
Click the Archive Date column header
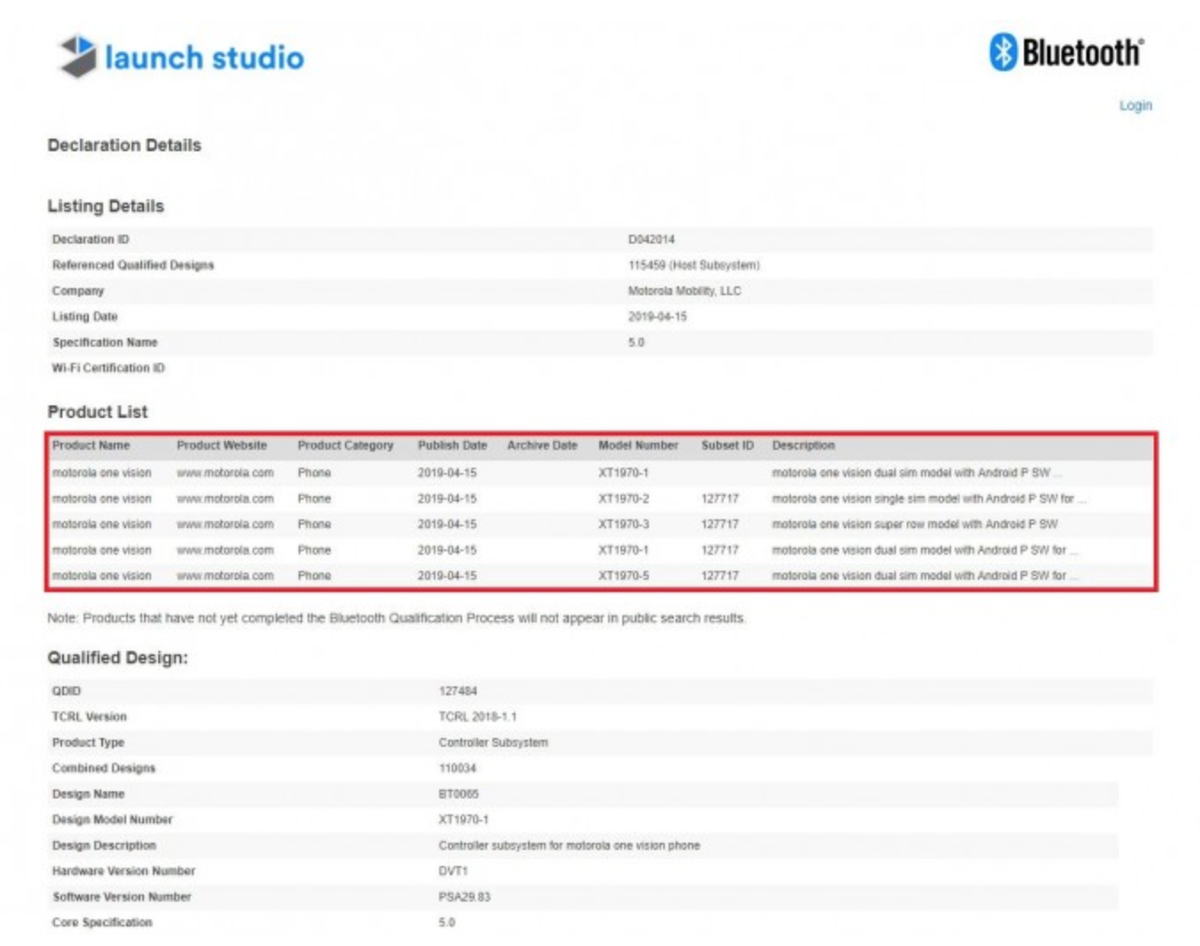(x=542, y=446)
